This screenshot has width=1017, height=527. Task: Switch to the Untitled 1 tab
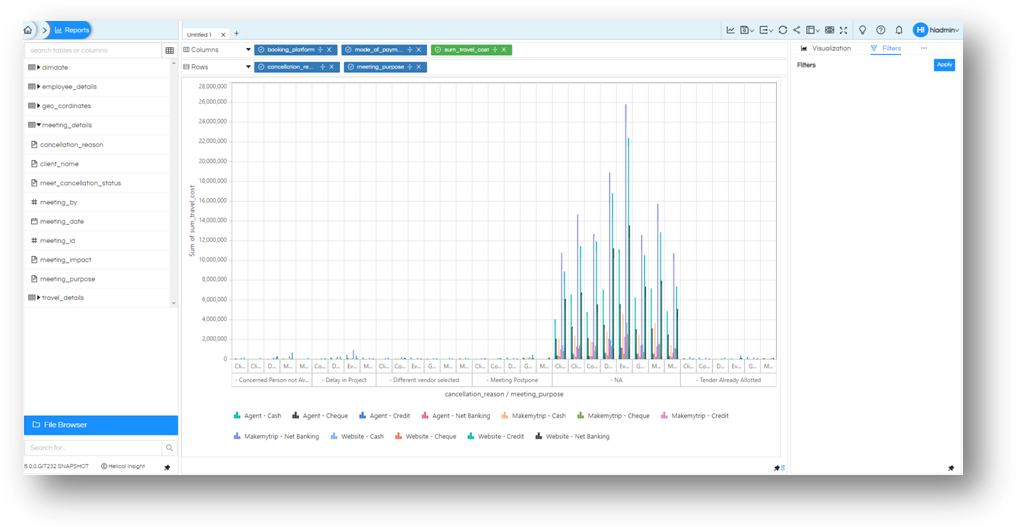(199, 34)
